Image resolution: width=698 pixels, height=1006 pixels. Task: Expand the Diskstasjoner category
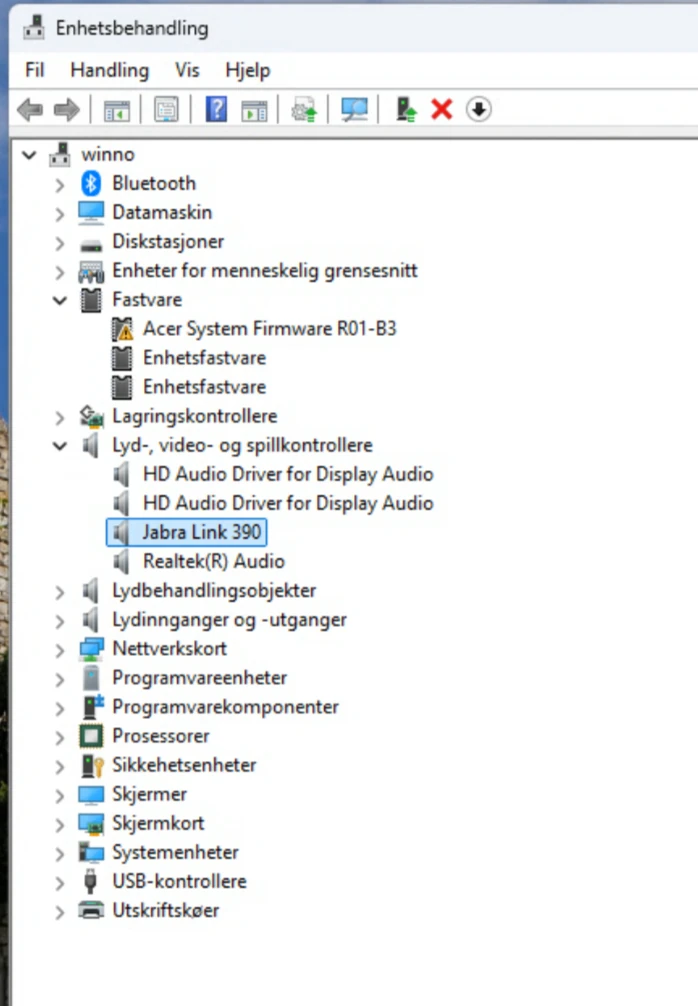[60, 243]
